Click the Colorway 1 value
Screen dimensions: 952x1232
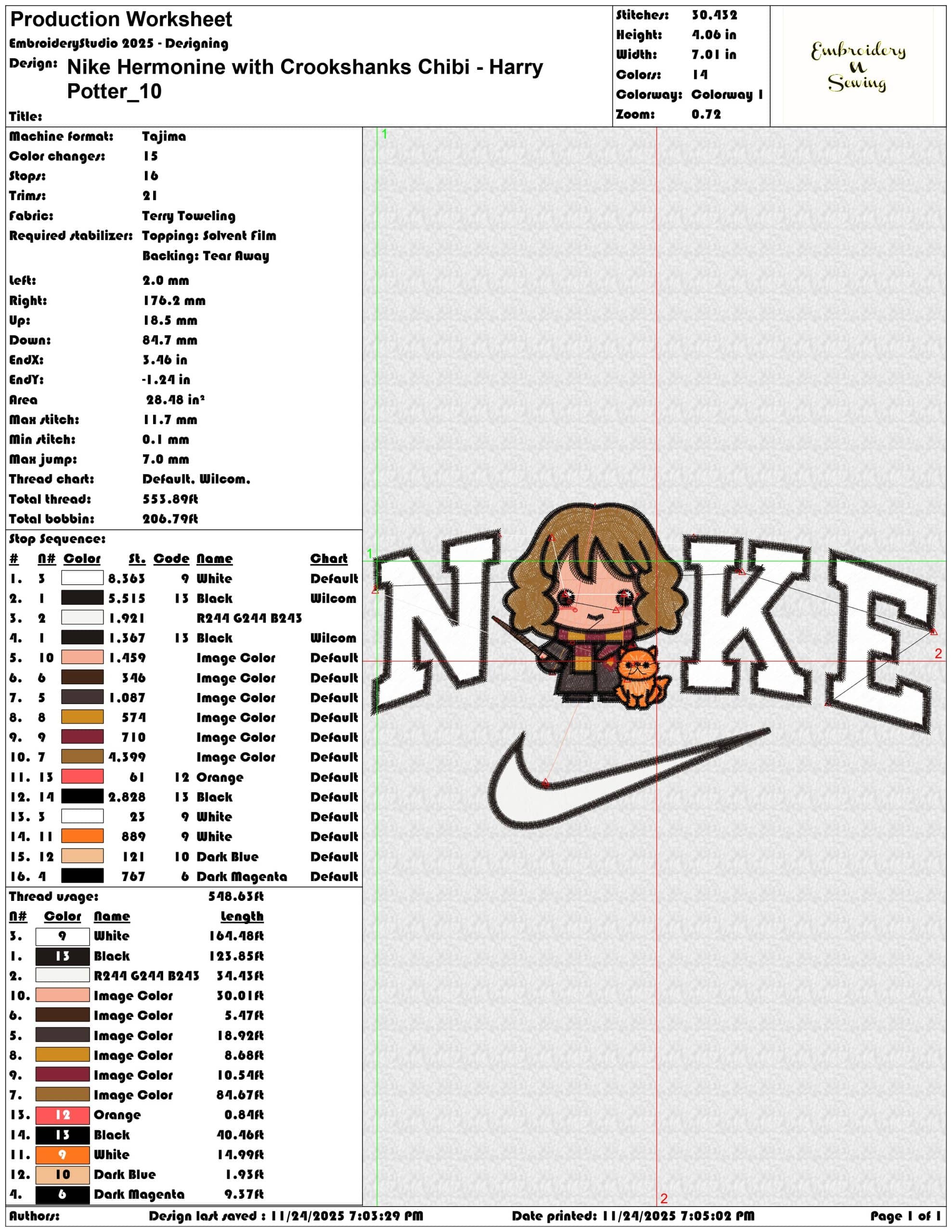pyautogui.click(x=727, y=95)
